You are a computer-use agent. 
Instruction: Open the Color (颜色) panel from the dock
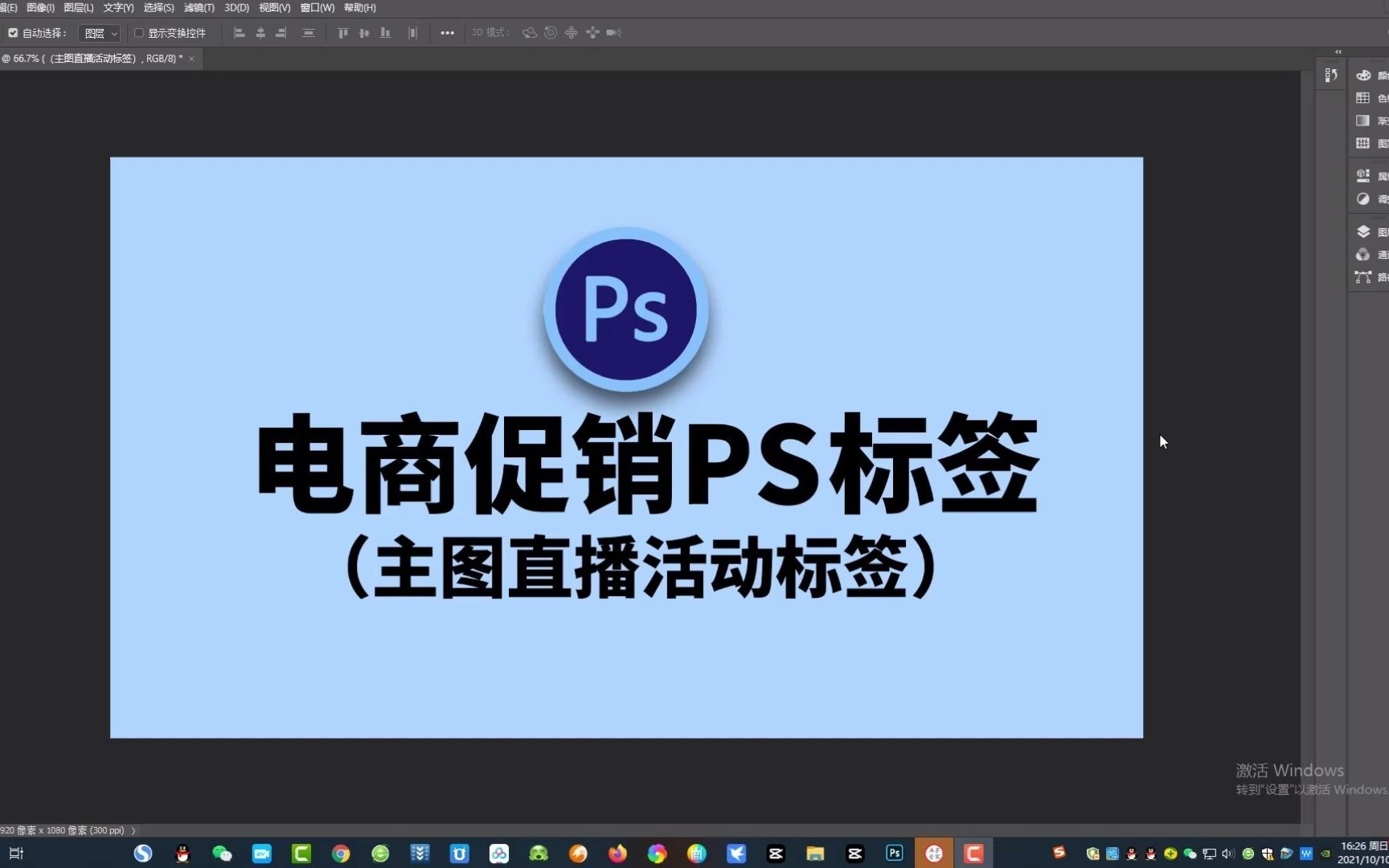(1363, 76)
